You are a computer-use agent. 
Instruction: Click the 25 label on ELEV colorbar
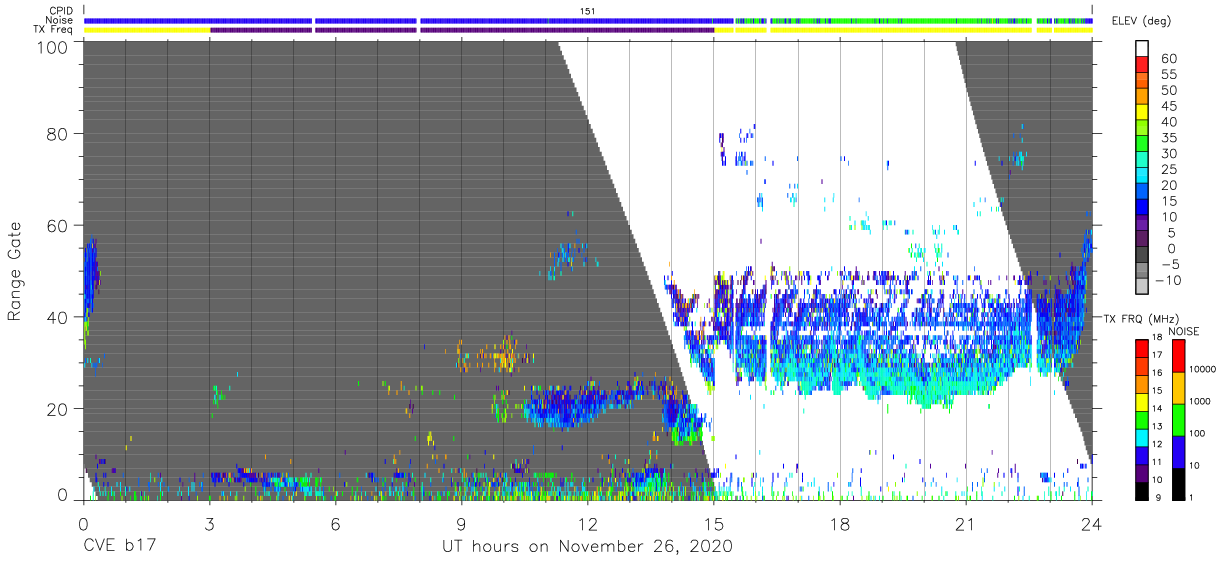click(1168, 169)
